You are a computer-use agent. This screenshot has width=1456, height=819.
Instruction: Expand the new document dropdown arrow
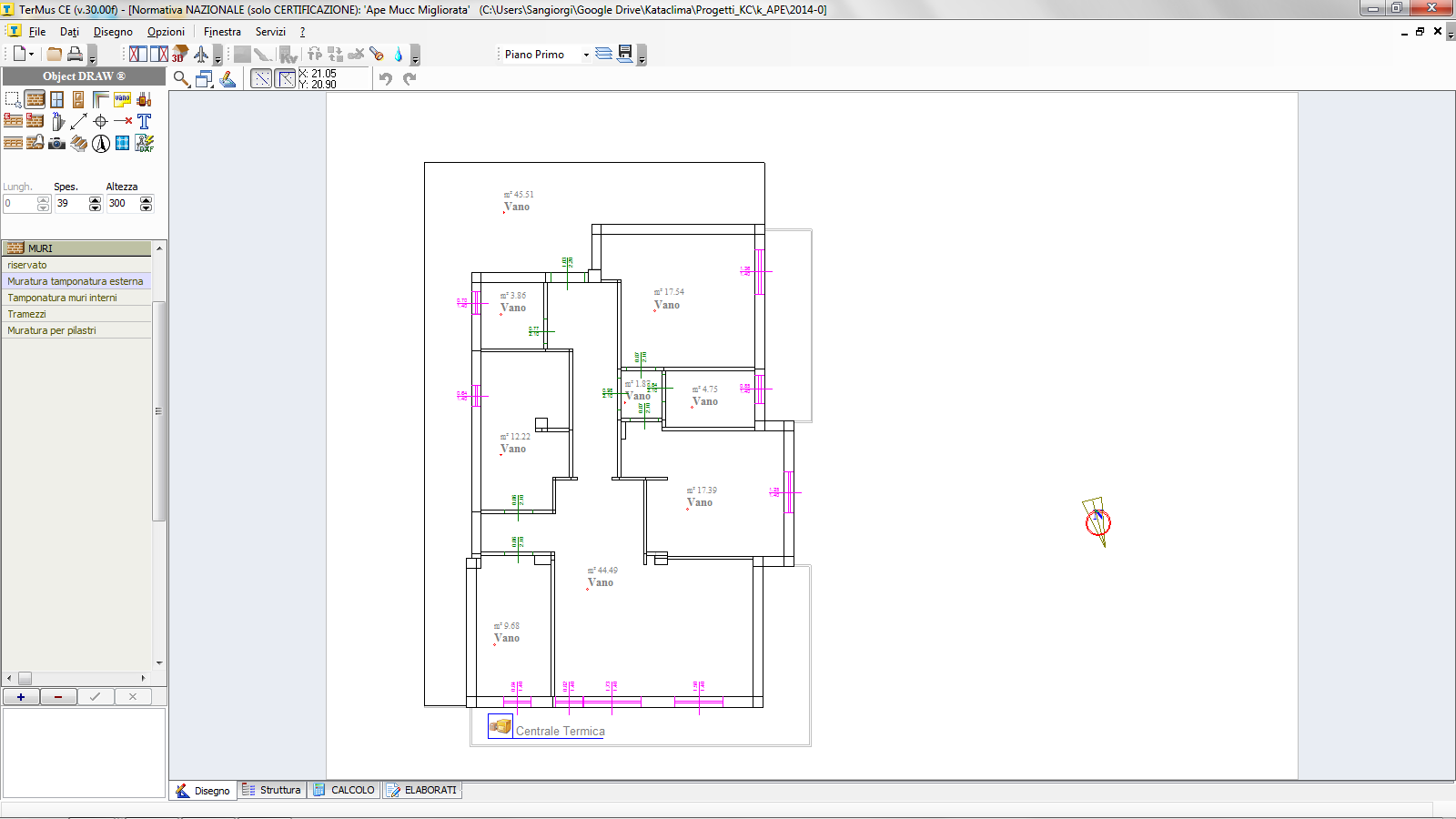(32, 55)
